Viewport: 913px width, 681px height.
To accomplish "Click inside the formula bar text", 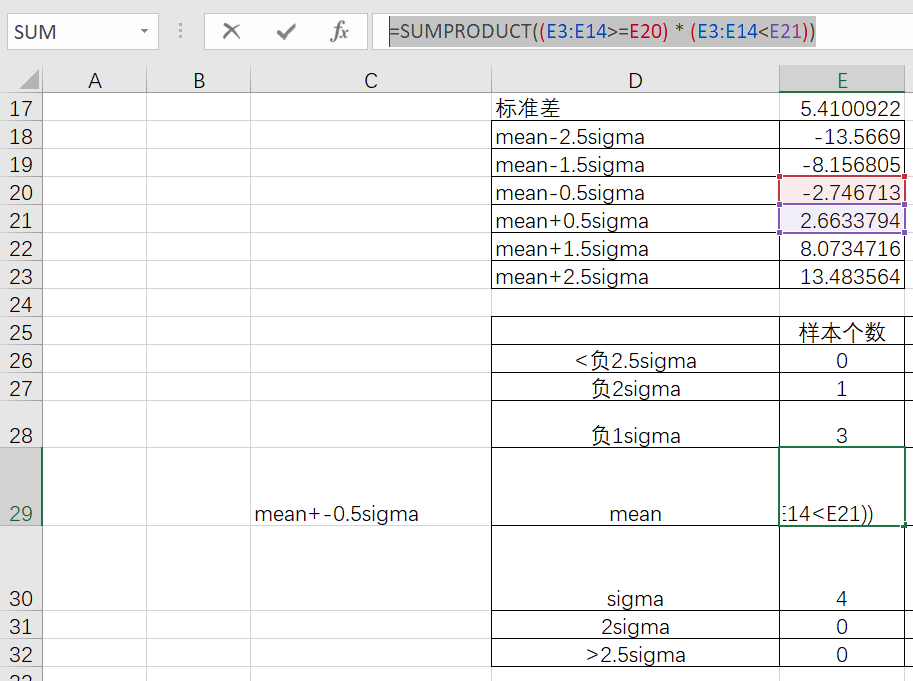I will [x=602, y=31].
